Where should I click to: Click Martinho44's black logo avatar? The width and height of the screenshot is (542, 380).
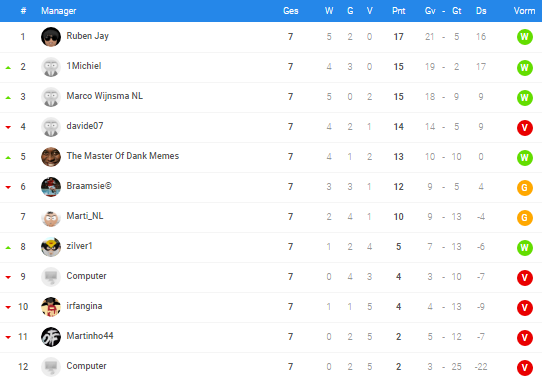(x=51, y=337)
